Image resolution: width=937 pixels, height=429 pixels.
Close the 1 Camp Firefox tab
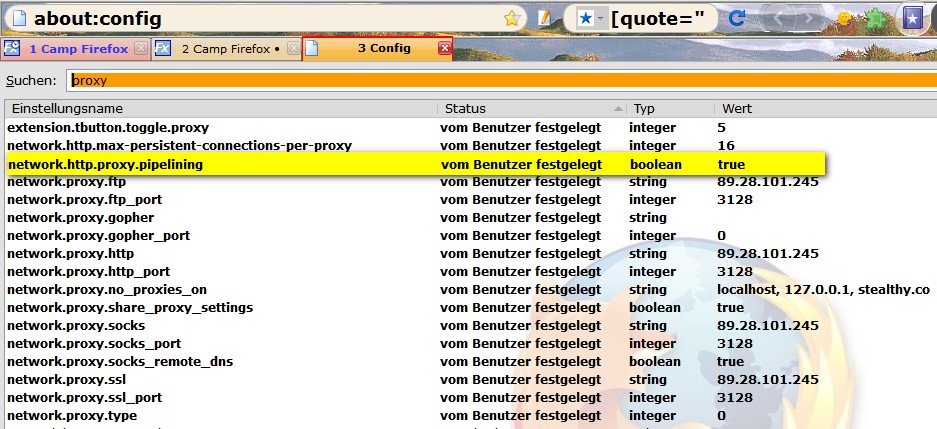coord(140,49)
